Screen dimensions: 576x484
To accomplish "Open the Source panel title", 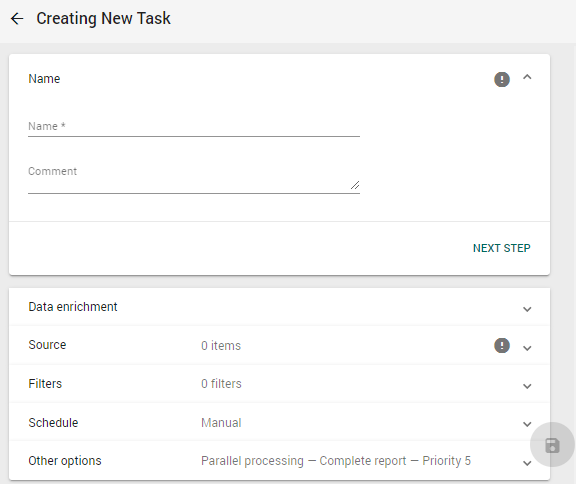I will 47,345.
